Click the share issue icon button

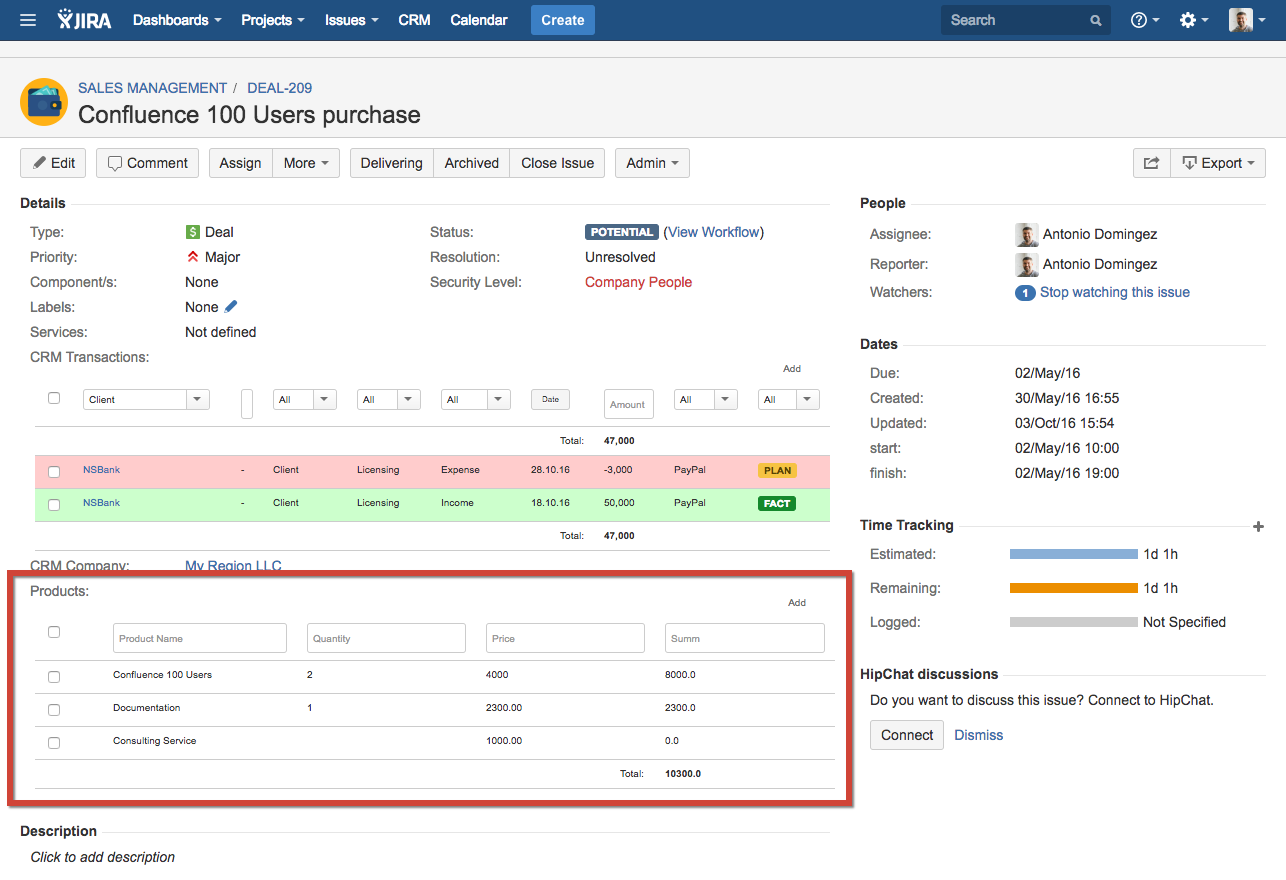pyautogui.click(x=1151, y=163)
